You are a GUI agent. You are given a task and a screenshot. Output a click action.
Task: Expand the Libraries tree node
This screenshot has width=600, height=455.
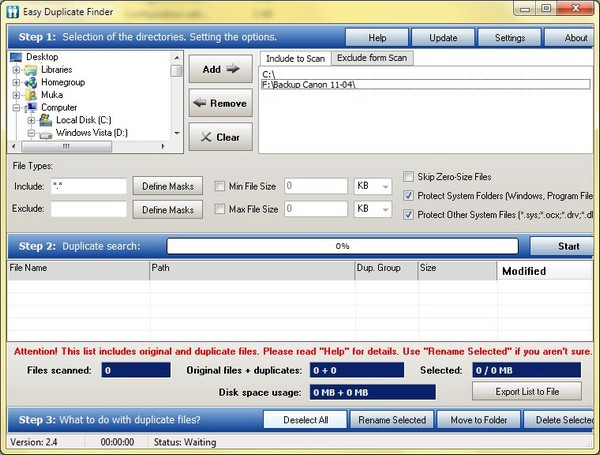coord(17,70)
